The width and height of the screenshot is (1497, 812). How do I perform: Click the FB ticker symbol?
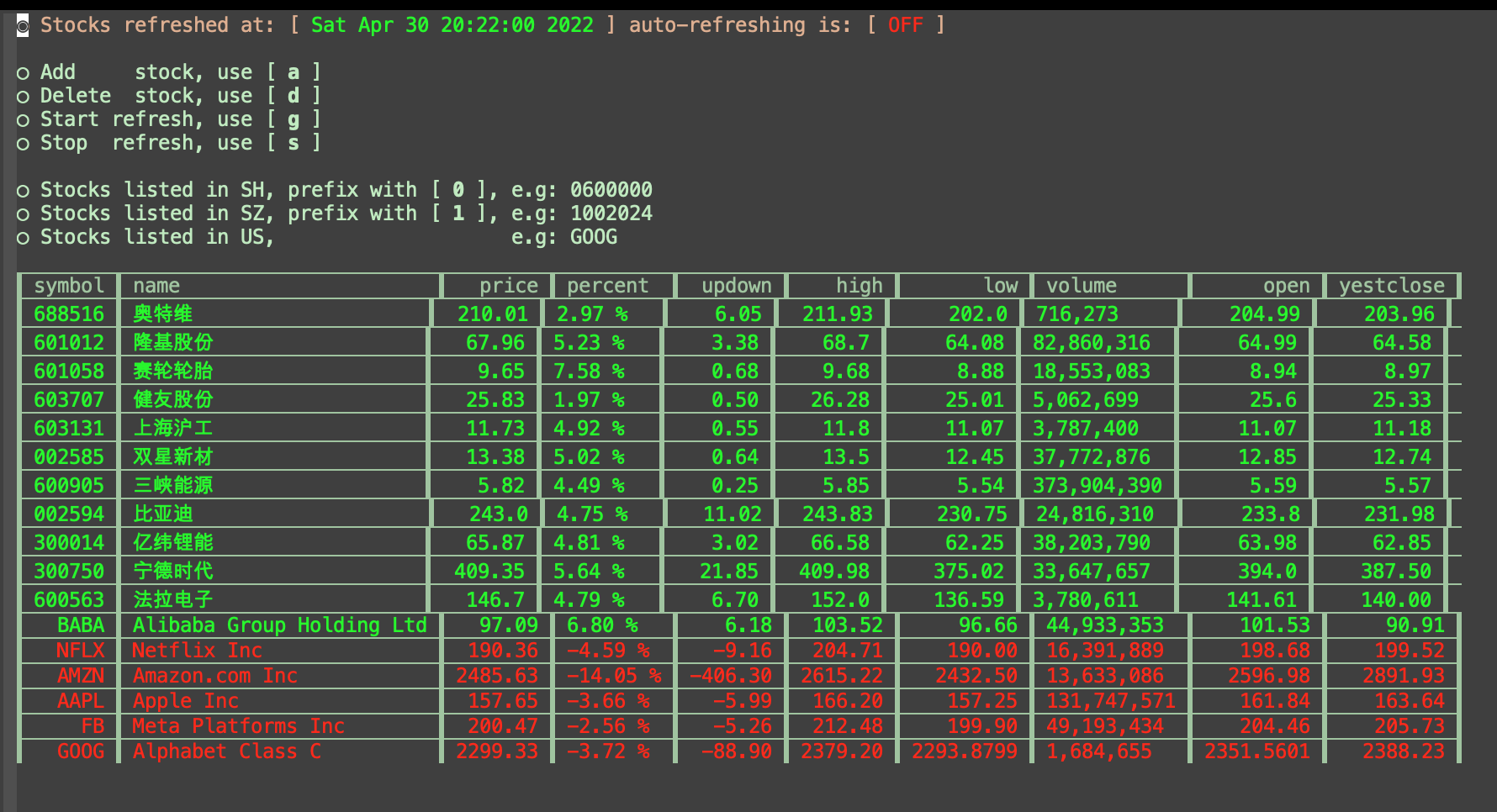[93, 726]
